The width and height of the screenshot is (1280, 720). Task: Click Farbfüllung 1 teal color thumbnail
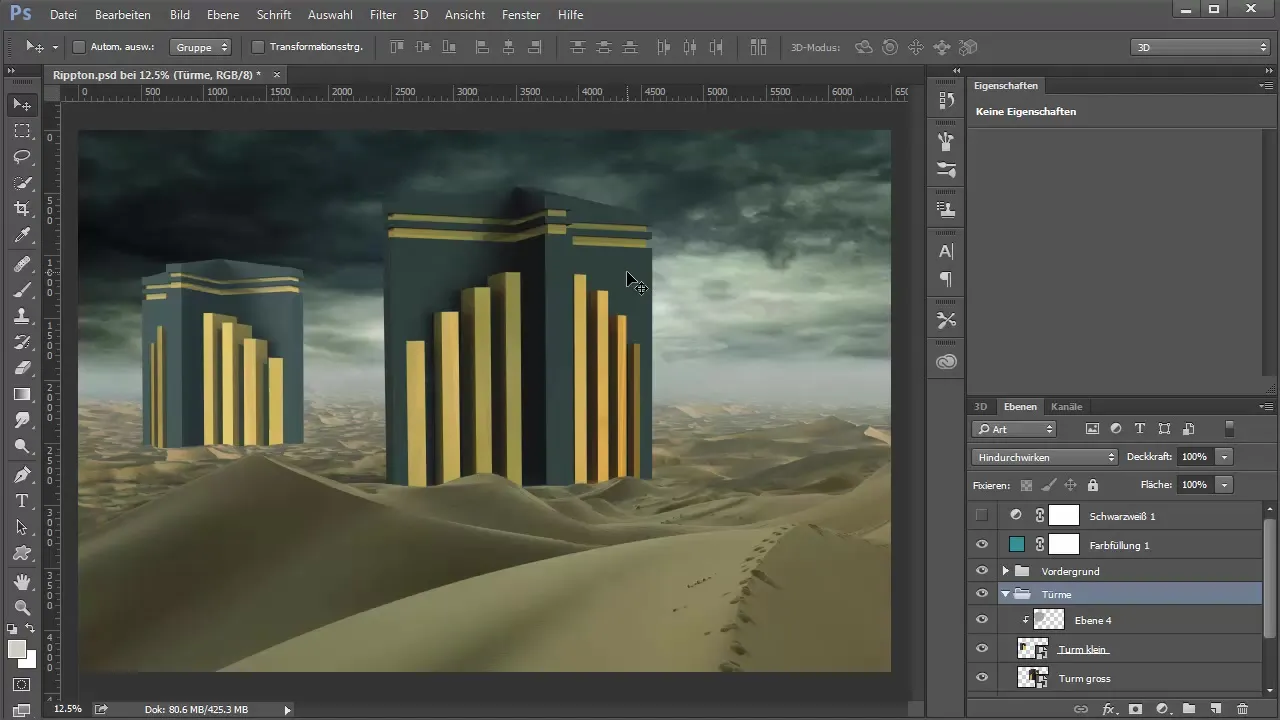click(x=1017, y=544)
